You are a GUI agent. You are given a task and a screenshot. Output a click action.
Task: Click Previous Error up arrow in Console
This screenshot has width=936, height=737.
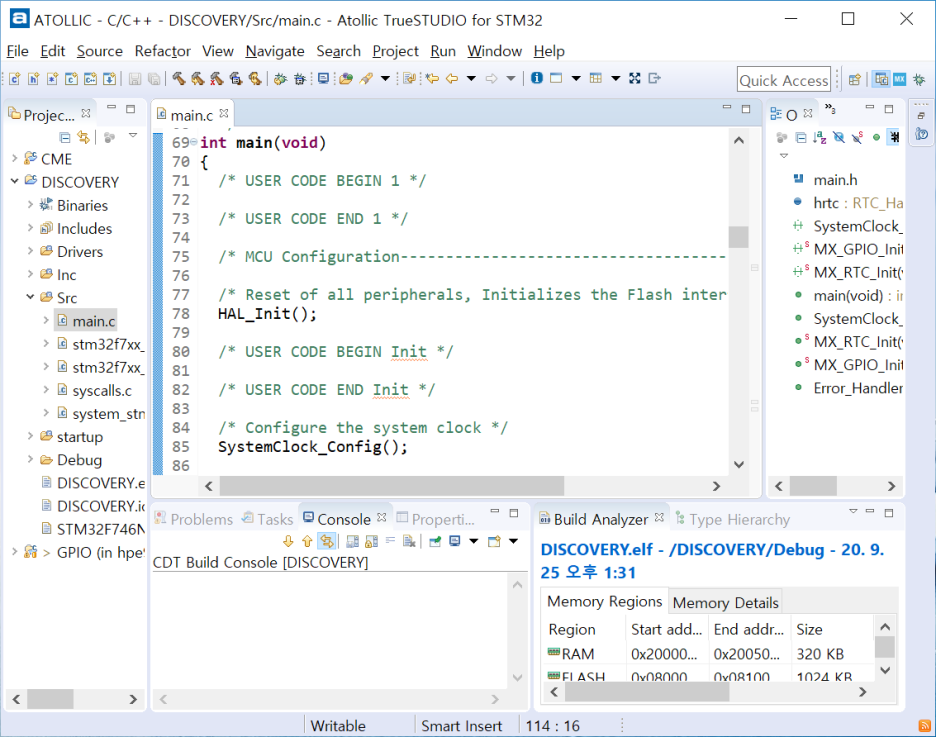307,541
